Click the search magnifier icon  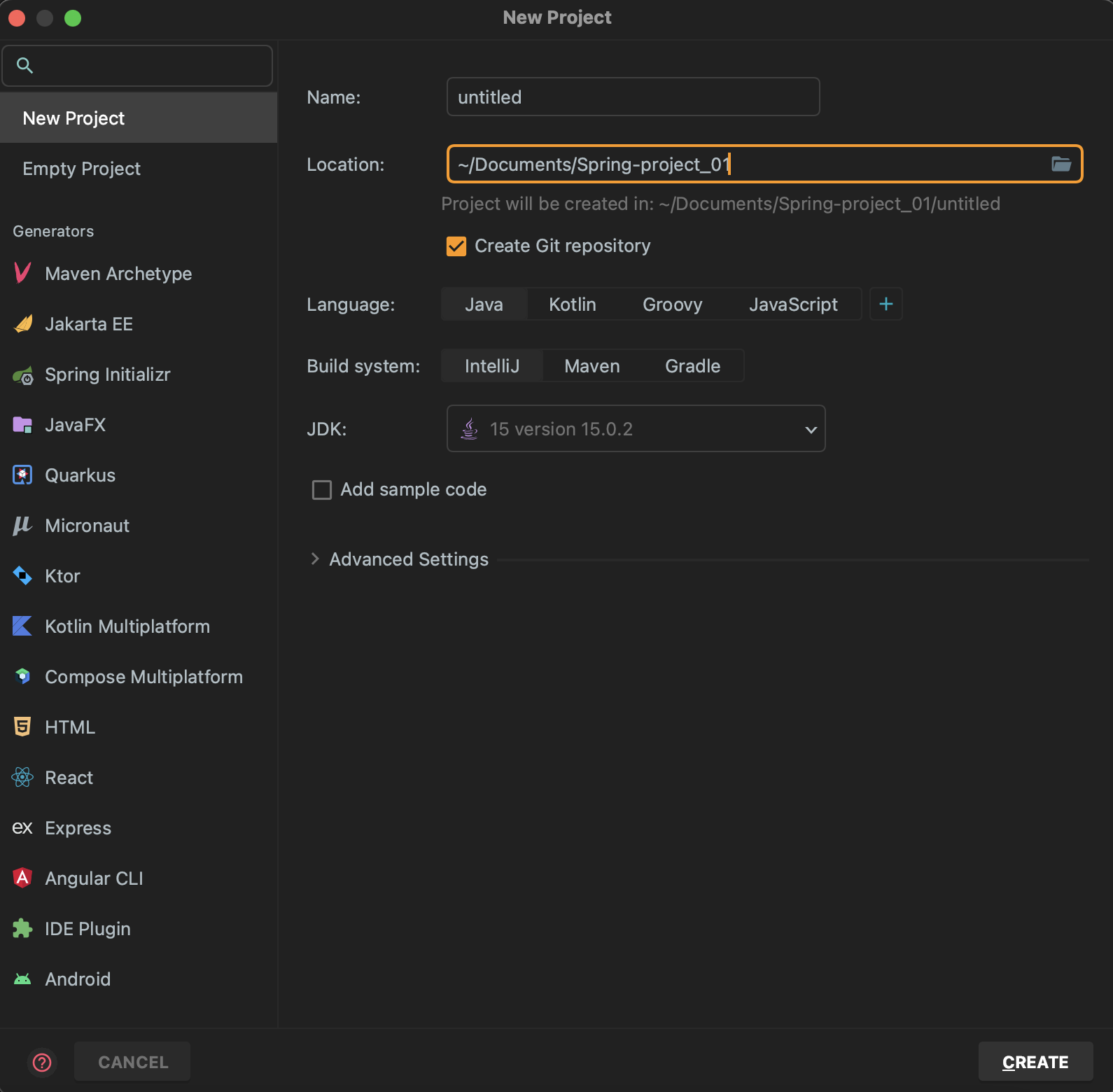pyautogui.click(x=24, y=66)
